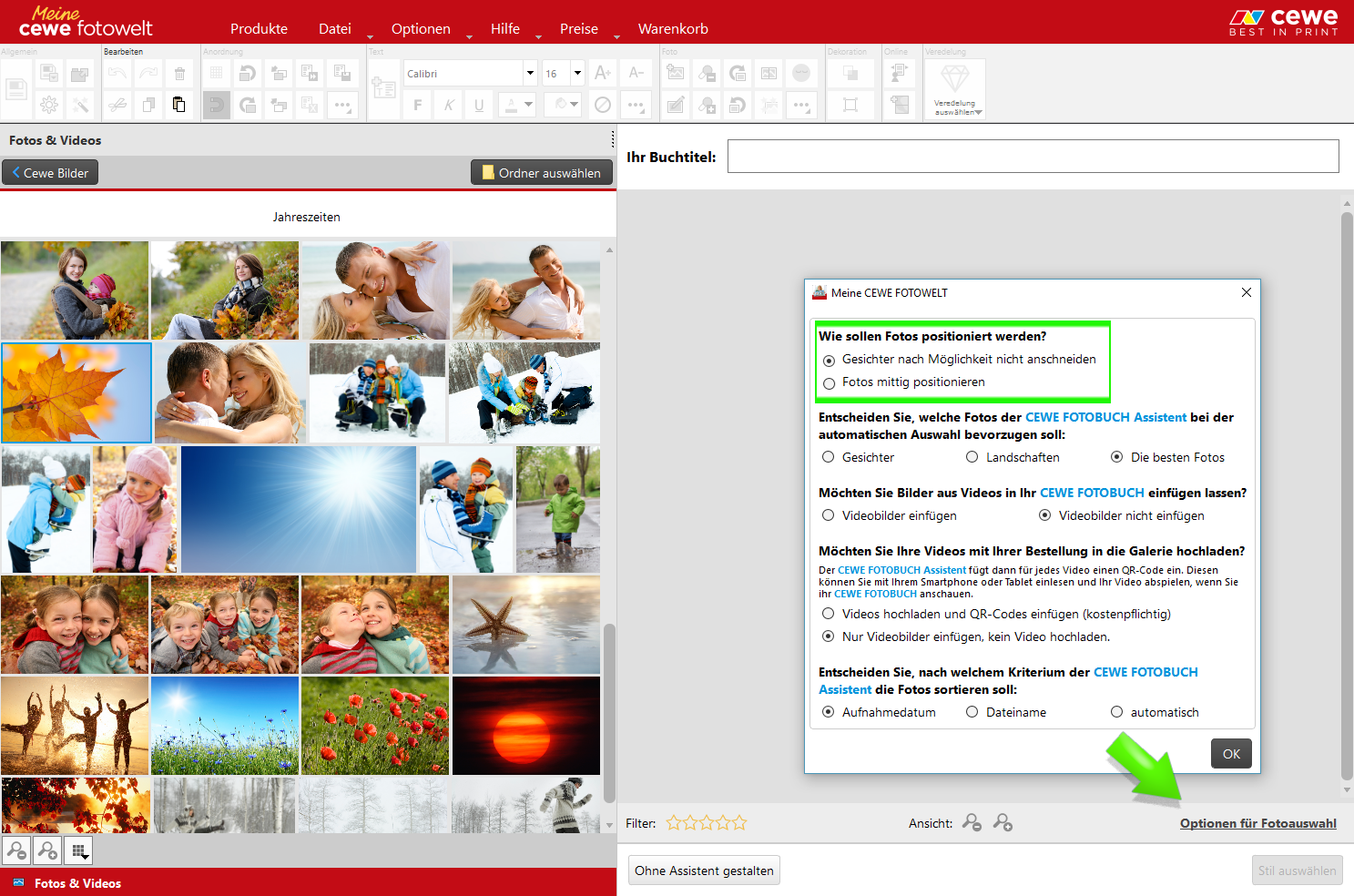The width and height of the screenshot is (1354, 896).
Task: Click the bold F text icon
Action: click(x=417, y=105)
